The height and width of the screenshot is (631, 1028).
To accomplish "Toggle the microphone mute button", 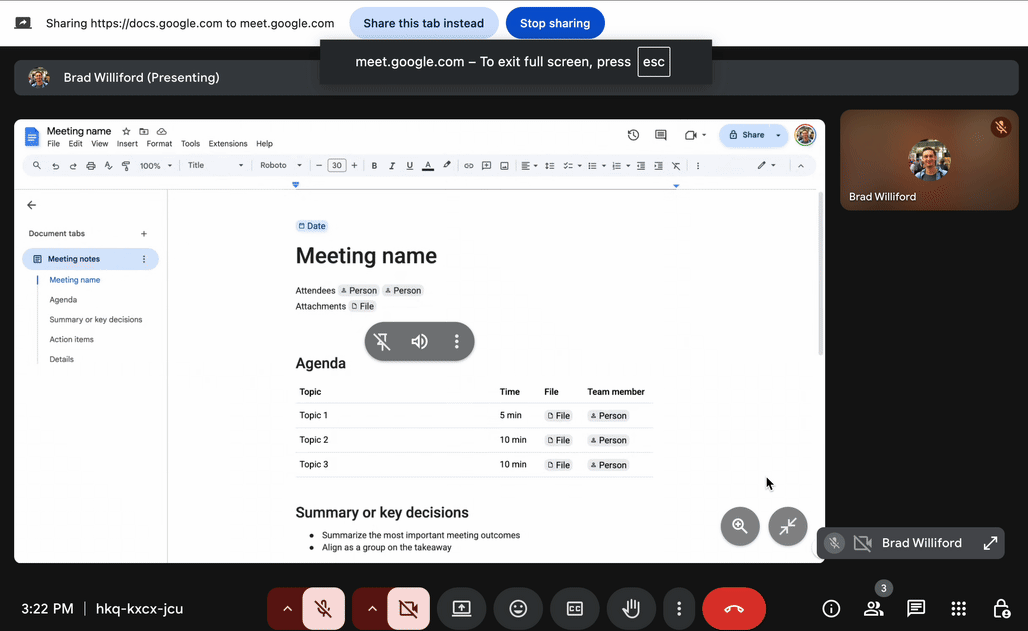I will (x=323, y=608).
